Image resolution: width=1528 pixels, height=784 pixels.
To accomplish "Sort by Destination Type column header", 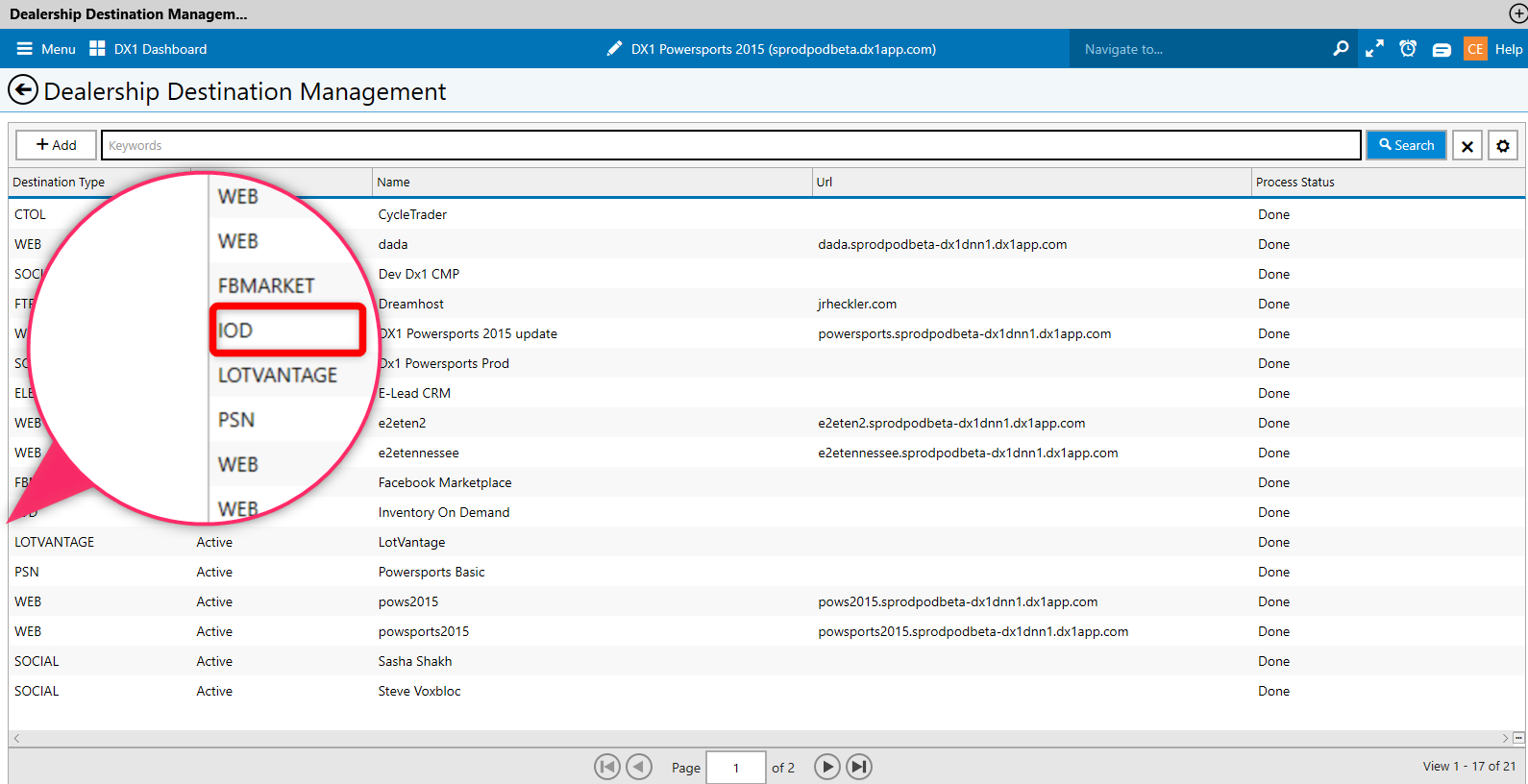I will point(59,182).
